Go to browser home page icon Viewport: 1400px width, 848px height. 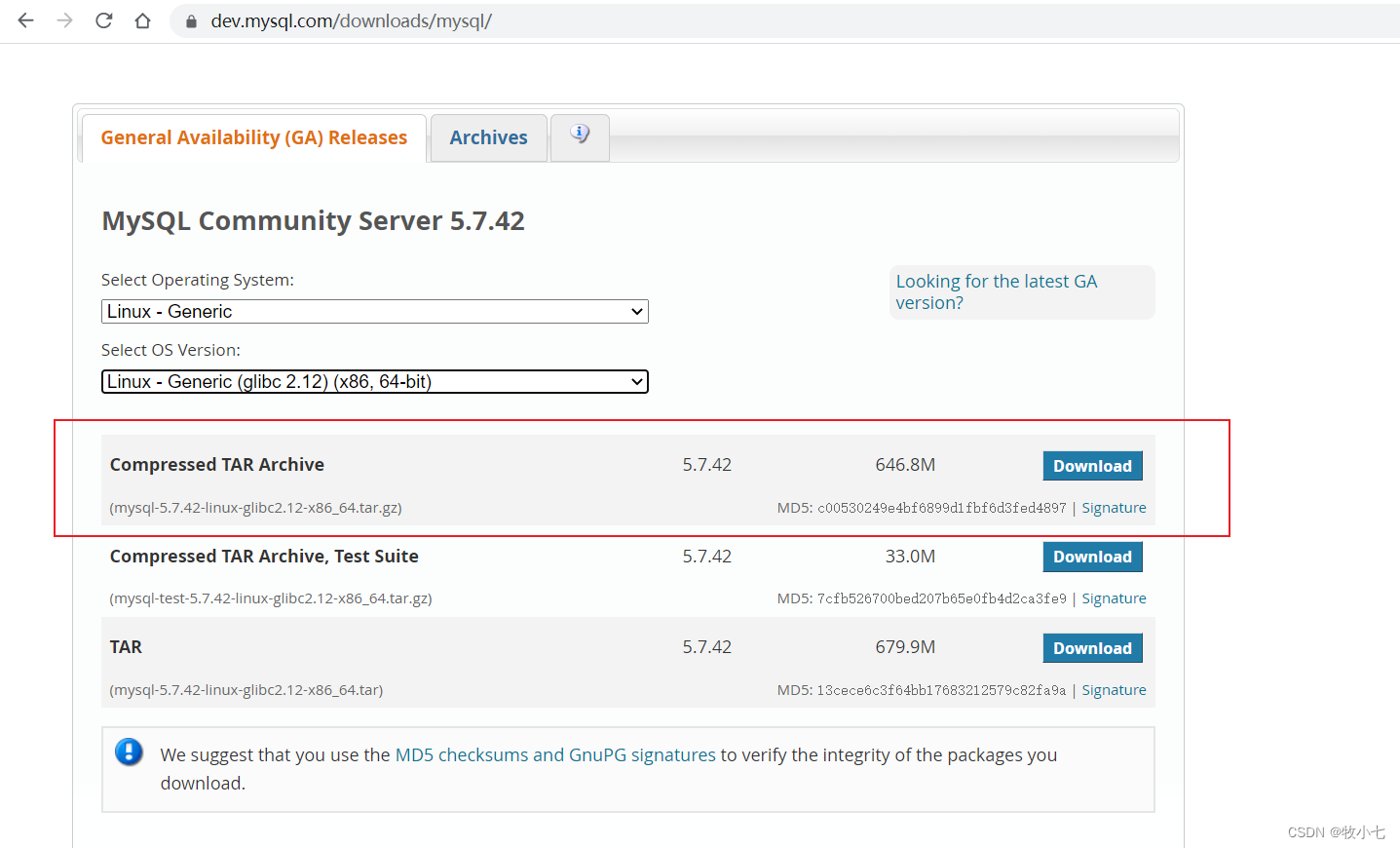[x=143, y=20]
